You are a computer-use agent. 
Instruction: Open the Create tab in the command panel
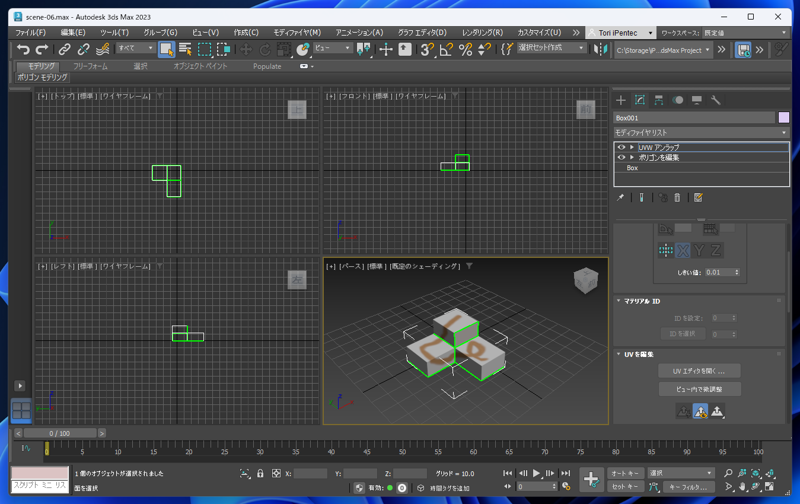click(621, 100)
